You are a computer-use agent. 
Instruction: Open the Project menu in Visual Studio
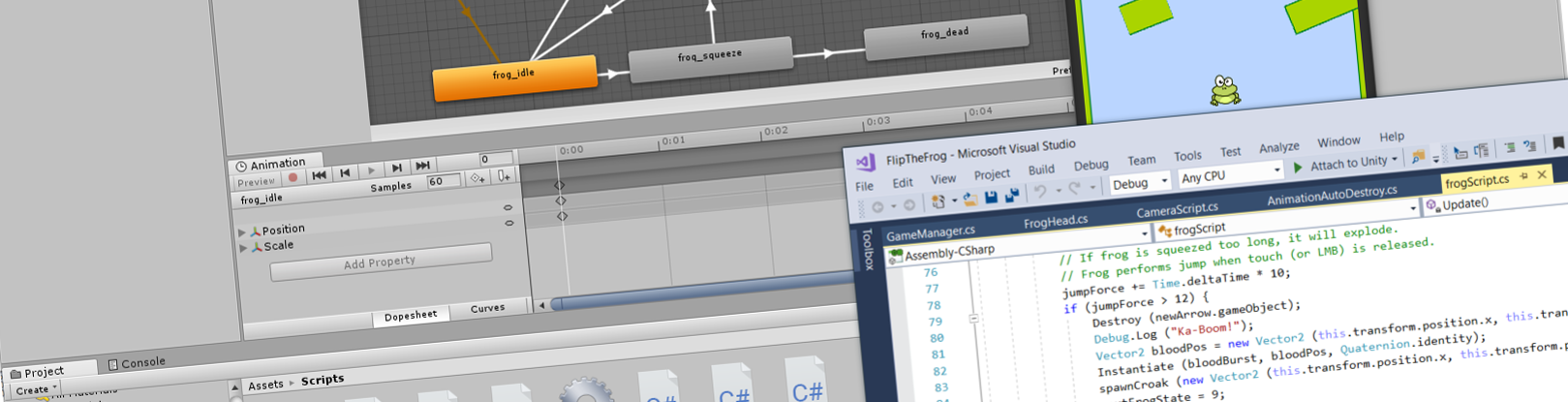point(992,174)
